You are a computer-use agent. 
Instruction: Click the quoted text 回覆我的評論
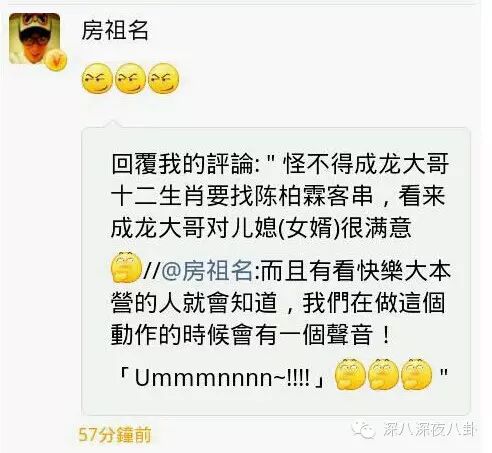[x=182, y=164]
